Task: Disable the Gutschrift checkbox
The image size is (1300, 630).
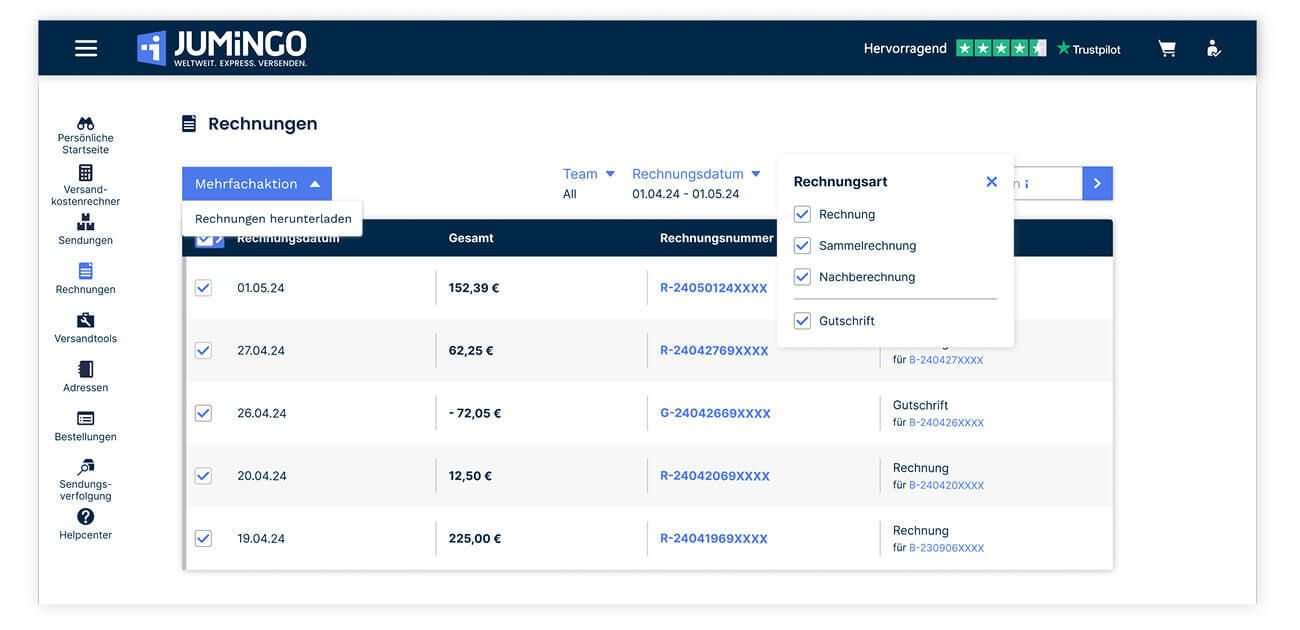Action: pyautogui.click(x=802, y=320)
